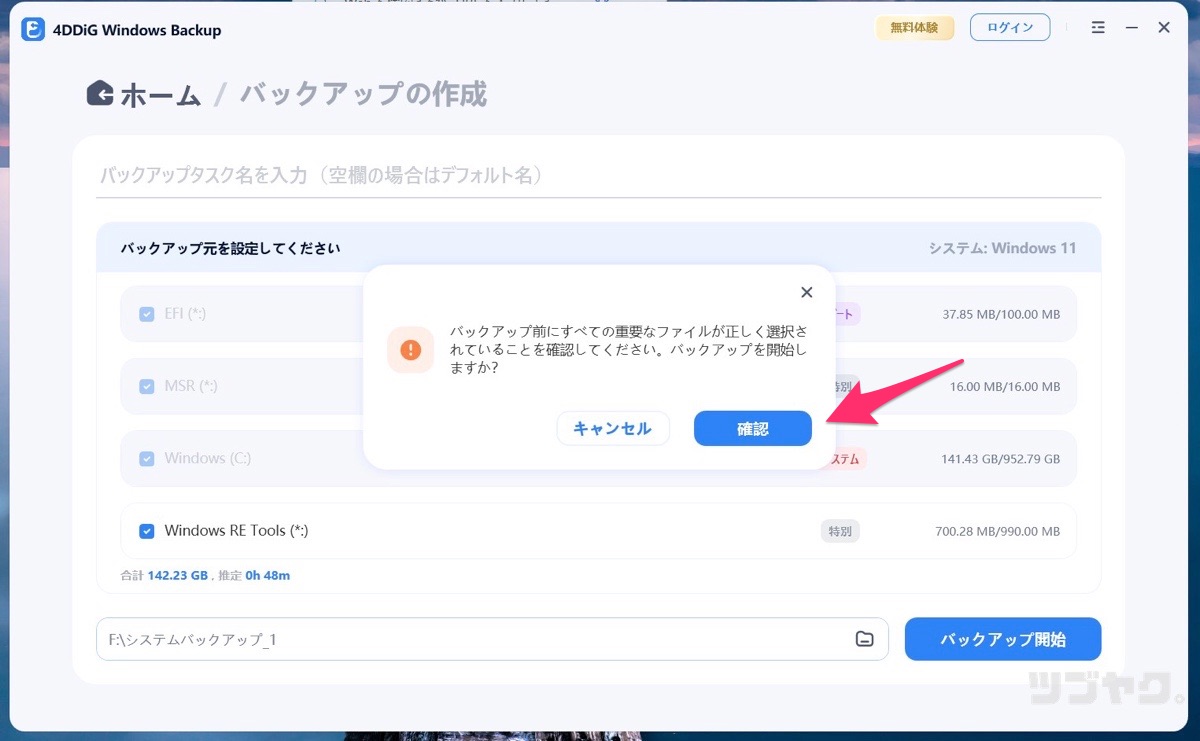Click the ホーム breadcrumb link
This screenshot has height=741, width=1200.
pyautogui.click(x=160, y=95)
